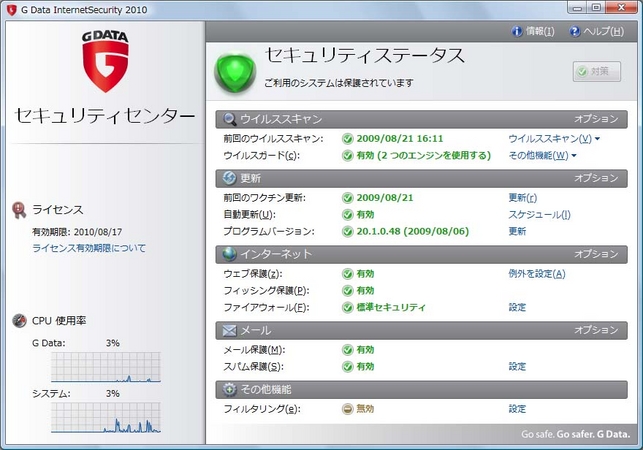
Task: Open the 情報(I) menu
Action: tap(533, 31)
